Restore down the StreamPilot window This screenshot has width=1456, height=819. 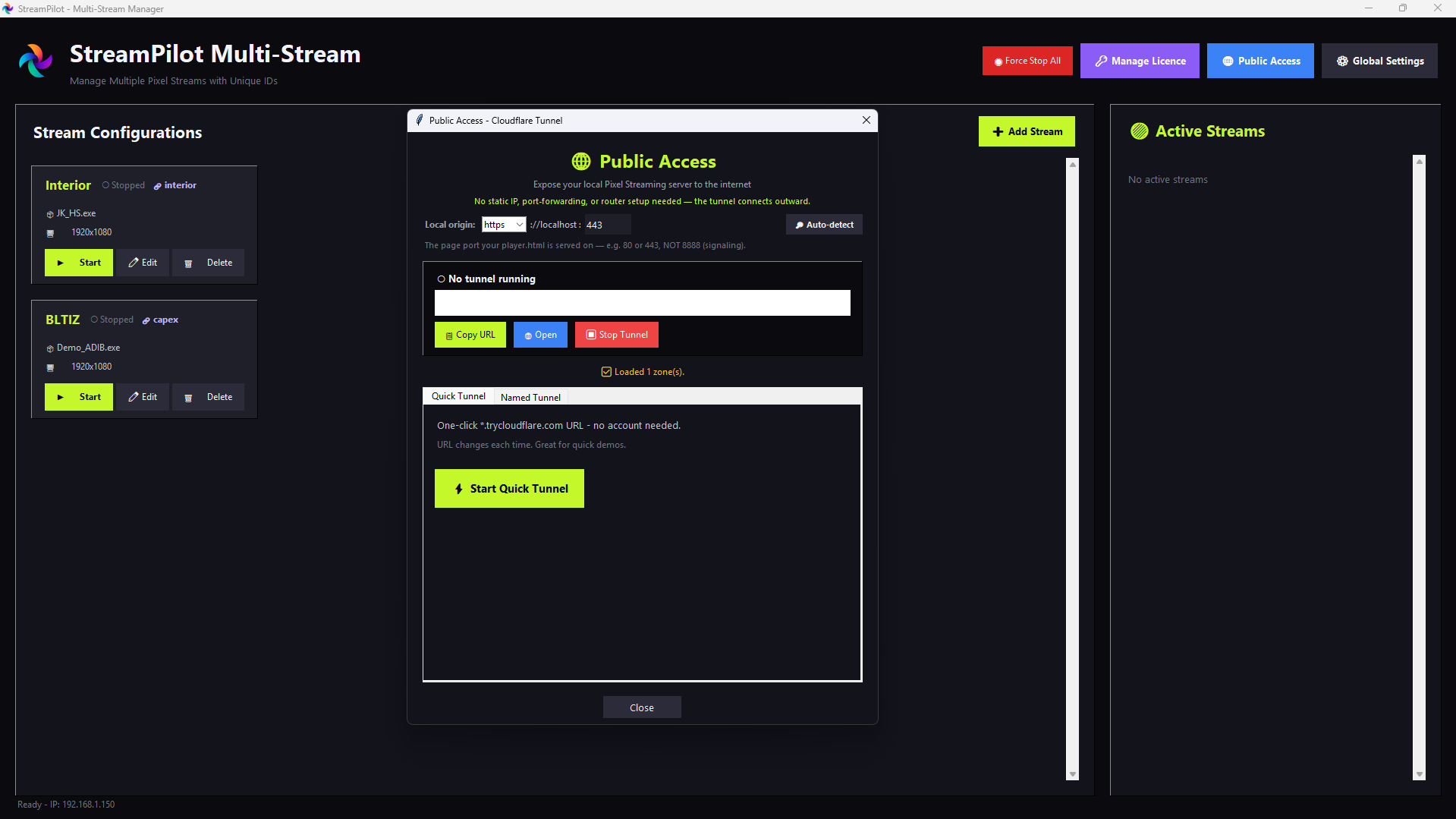(x=1403, y=8)
